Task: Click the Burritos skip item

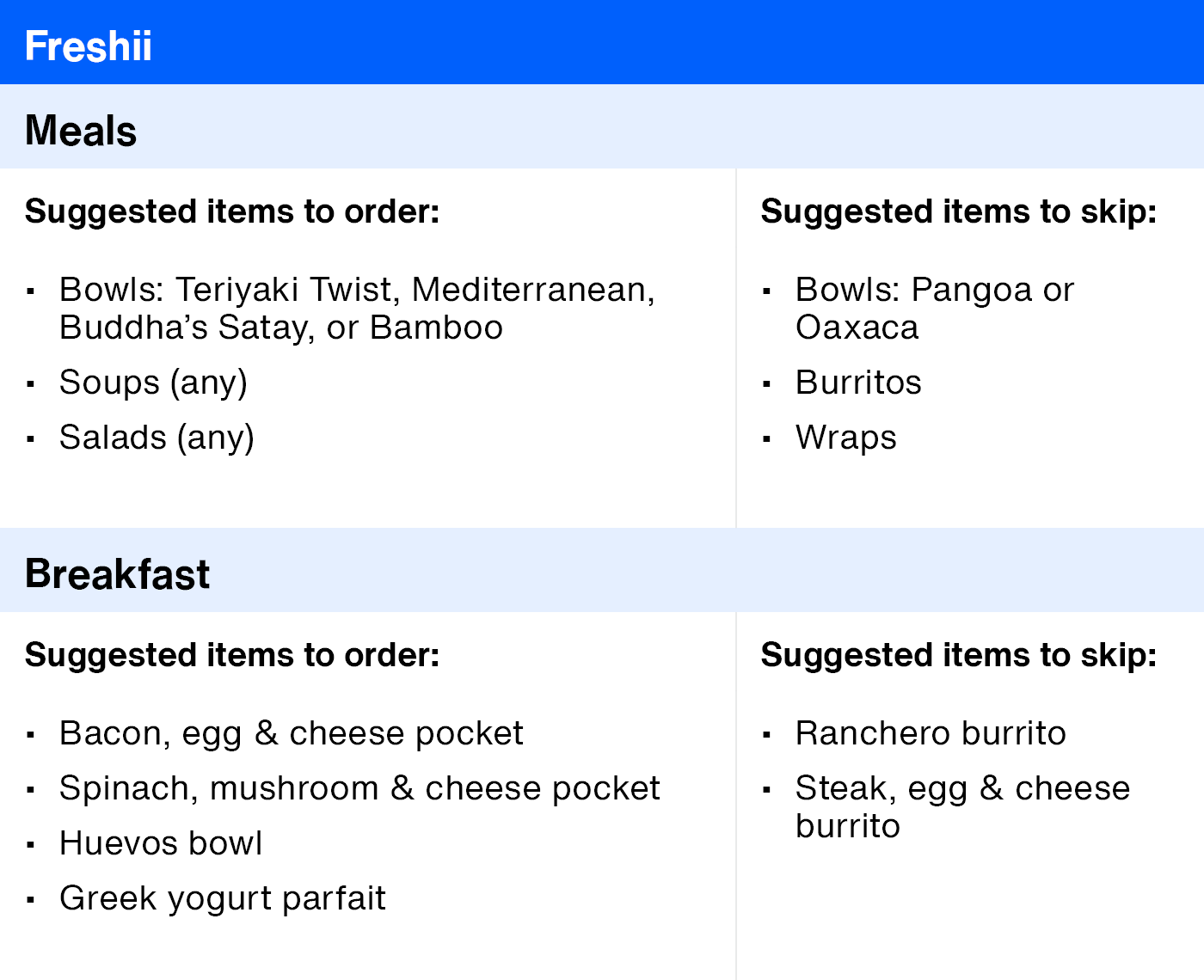Action: pos(858,383)
